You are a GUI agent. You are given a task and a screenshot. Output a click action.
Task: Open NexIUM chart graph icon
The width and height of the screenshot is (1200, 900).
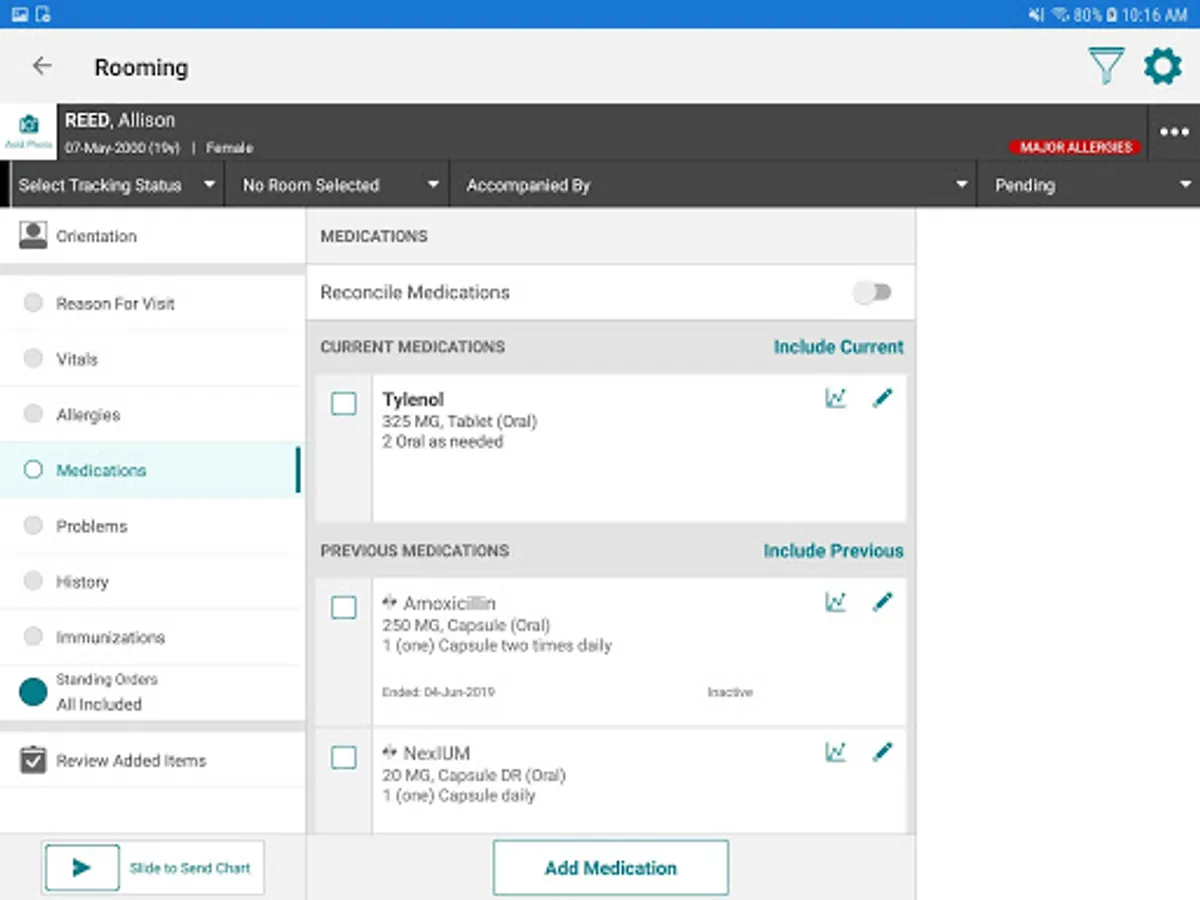point(836,753)
